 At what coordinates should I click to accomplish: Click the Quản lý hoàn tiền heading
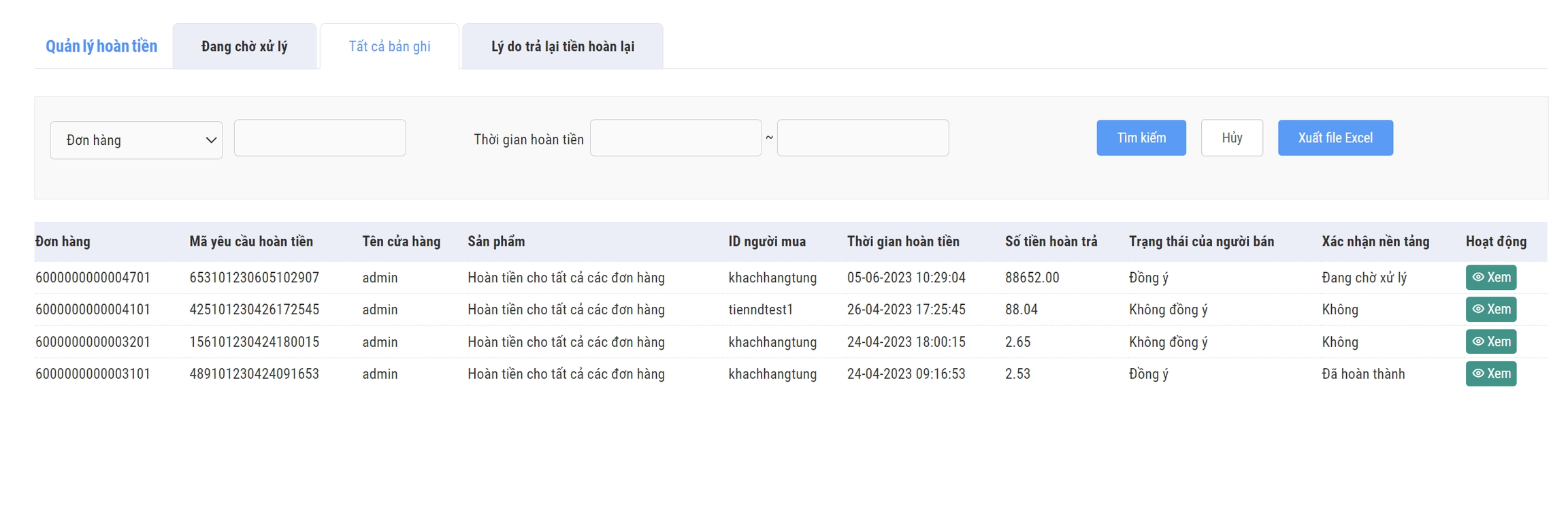click(101, 46)
